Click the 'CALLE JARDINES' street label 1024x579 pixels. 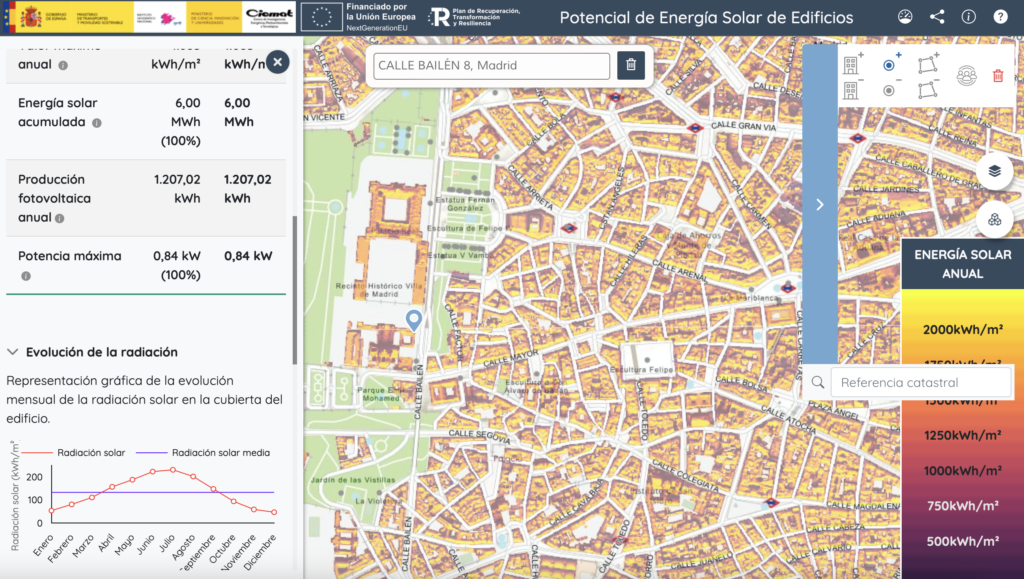click(886, 189)
